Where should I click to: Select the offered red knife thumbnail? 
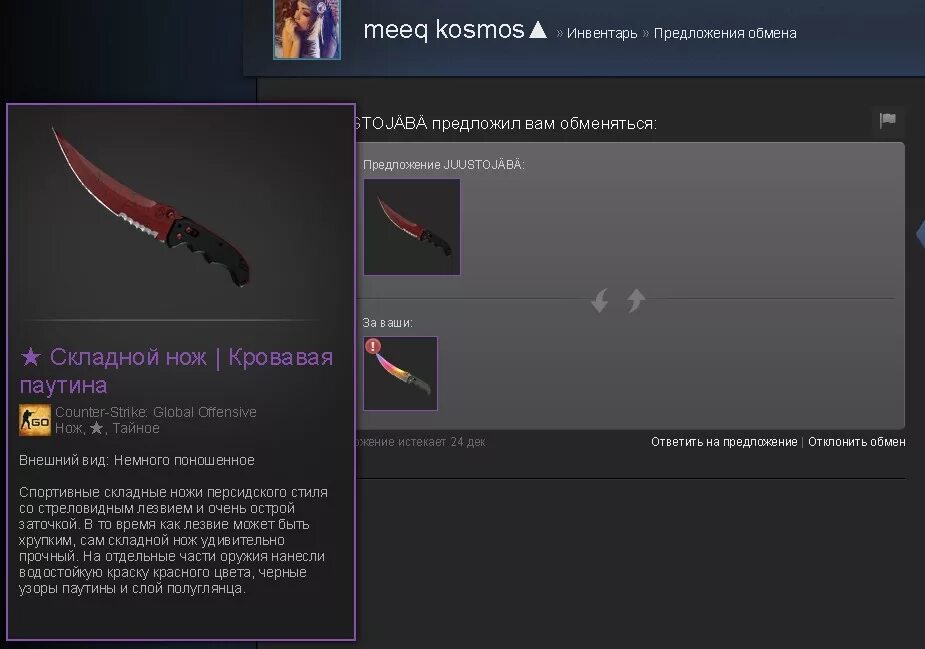[412, 227]
